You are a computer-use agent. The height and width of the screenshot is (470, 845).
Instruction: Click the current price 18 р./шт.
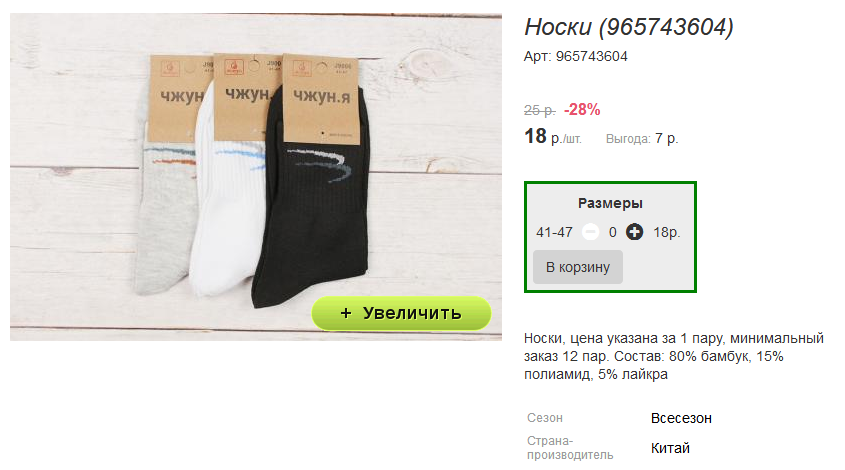(552, 137)
